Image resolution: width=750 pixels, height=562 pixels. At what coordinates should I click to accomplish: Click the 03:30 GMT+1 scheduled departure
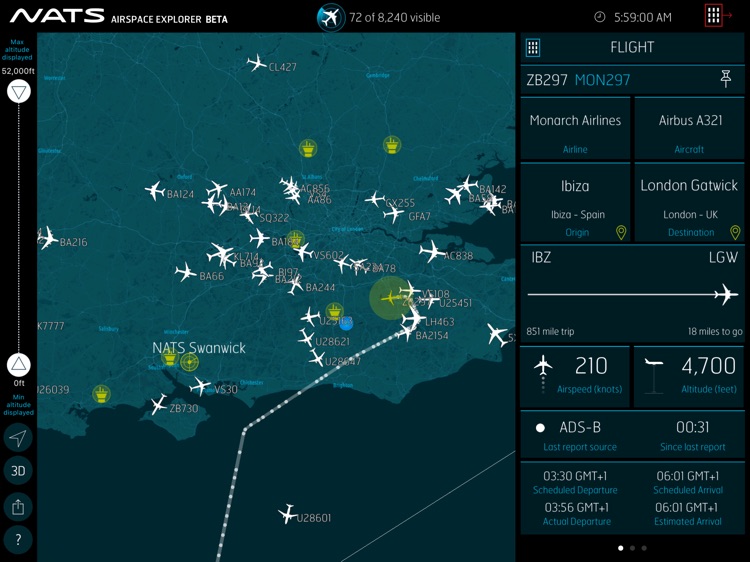click(x=575, y=482)
